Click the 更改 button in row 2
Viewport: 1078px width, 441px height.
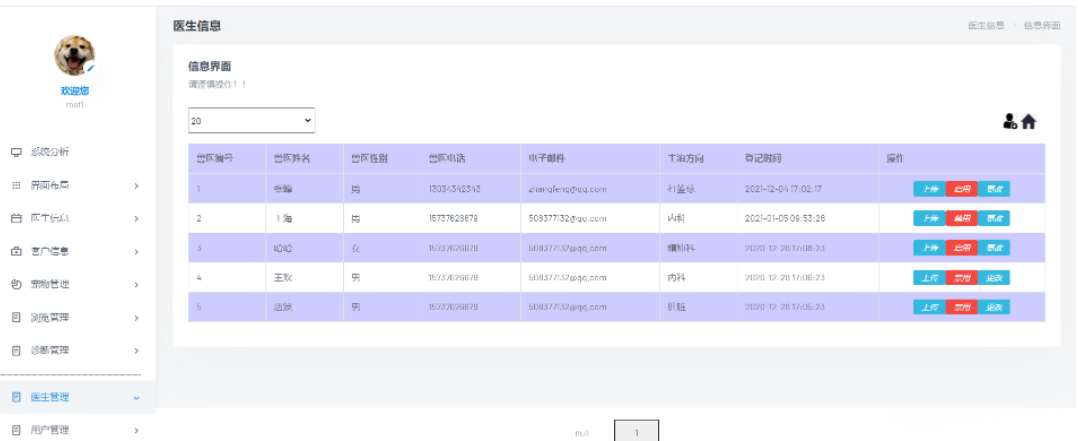[993, 218]
